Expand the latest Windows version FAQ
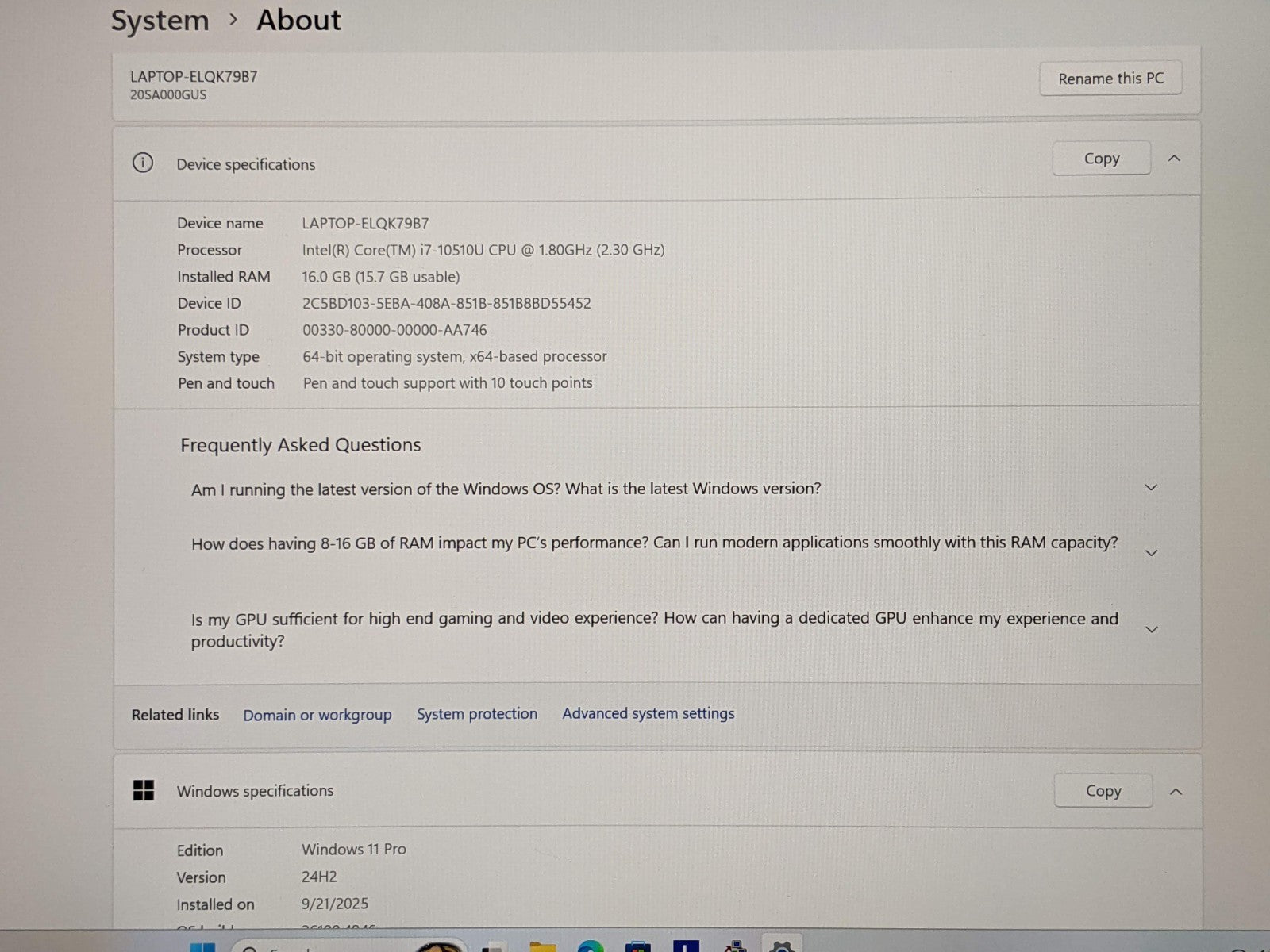 (x=1151, y=488)
